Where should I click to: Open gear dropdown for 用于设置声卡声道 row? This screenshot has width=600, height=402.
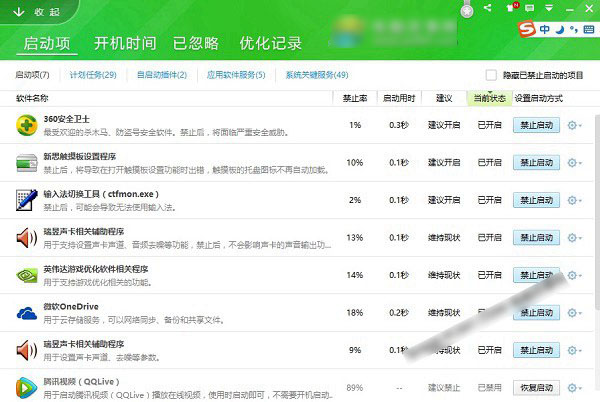click(x=575, y=350)
